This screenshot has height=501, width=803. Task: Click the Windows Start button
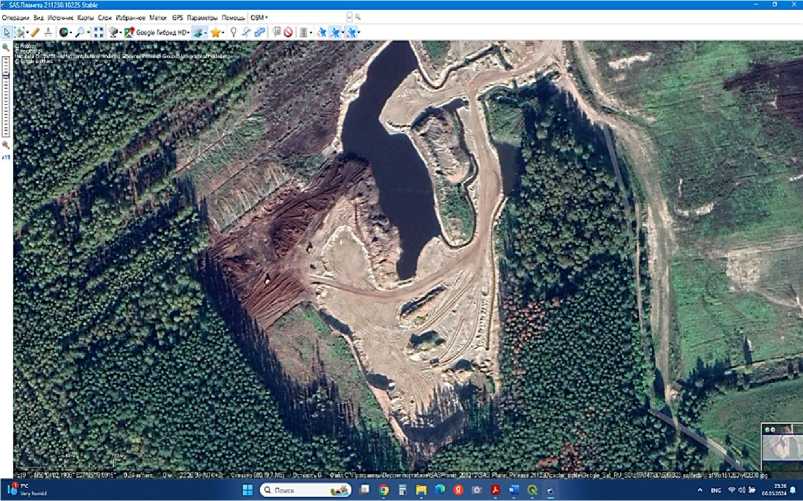click(x=248, y=490)
